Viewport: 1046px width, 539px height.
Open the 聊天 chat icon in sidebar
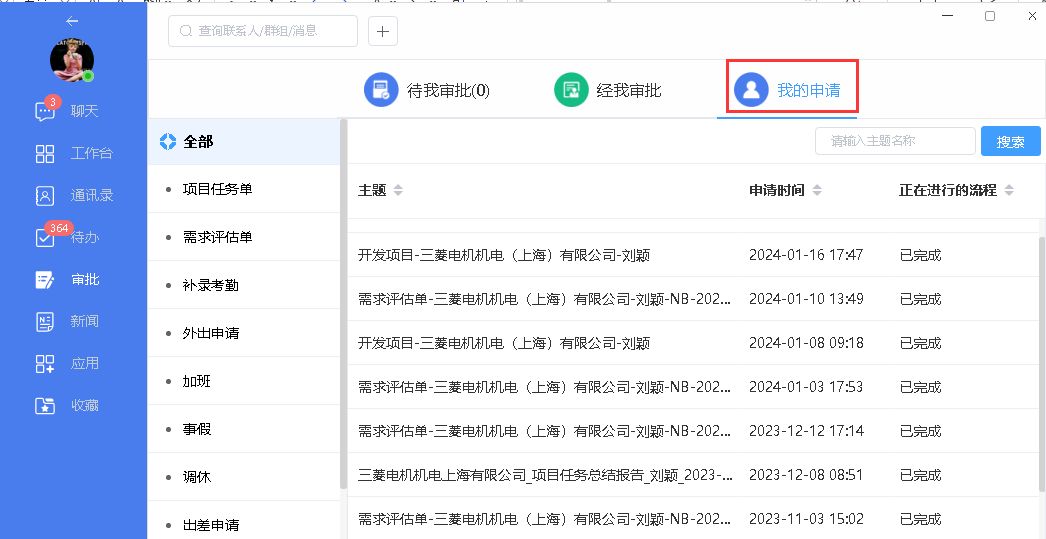(x=45, y=111)
